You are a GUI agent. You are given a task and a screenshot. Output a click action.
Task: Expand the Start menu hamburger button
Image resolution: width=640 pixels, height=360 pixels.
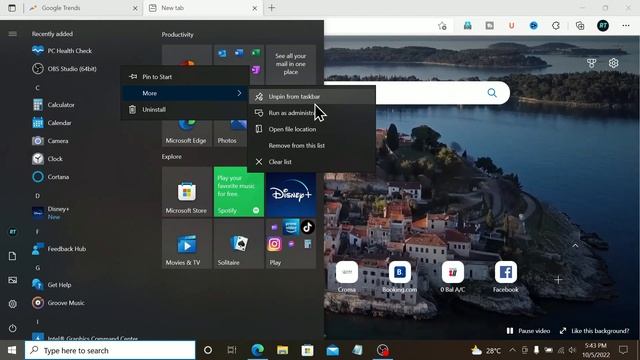pos(13,33)
